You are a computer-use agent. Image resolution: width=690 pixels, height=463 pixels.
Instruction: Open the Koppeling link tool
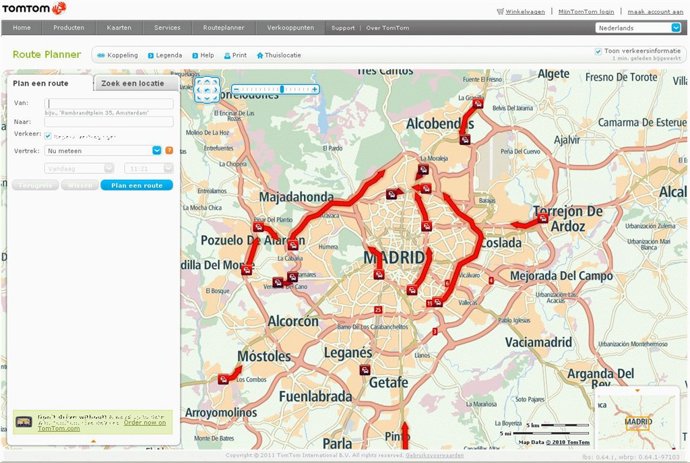click(x=119, y=55)
